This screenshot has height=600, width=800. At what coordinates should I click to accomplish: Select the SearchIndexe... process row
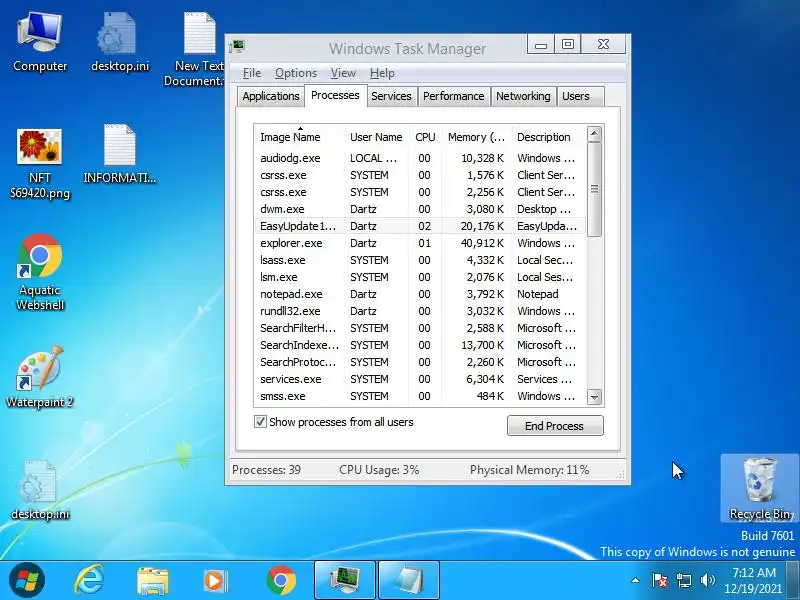tap(420, 345)
